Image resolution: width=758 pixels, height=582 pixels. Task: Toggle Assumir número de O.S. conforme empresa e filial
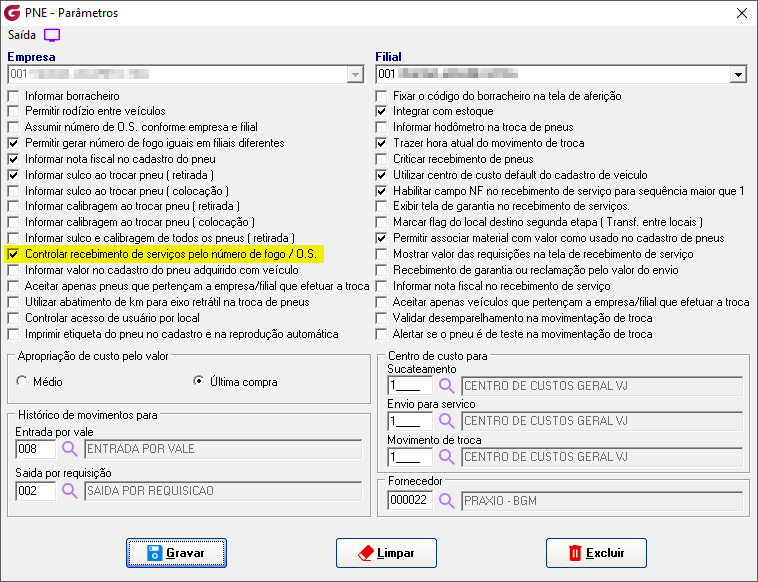14,127
